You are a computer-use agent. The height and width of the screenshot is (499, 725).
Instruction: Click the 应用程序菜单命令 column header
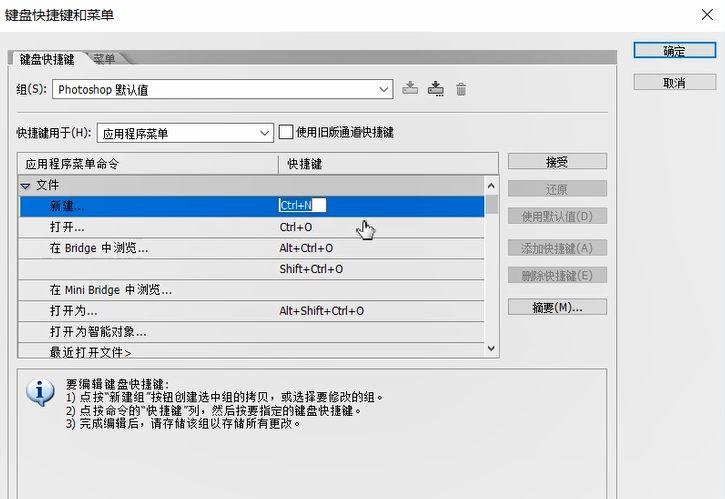(x=148, y=164)
